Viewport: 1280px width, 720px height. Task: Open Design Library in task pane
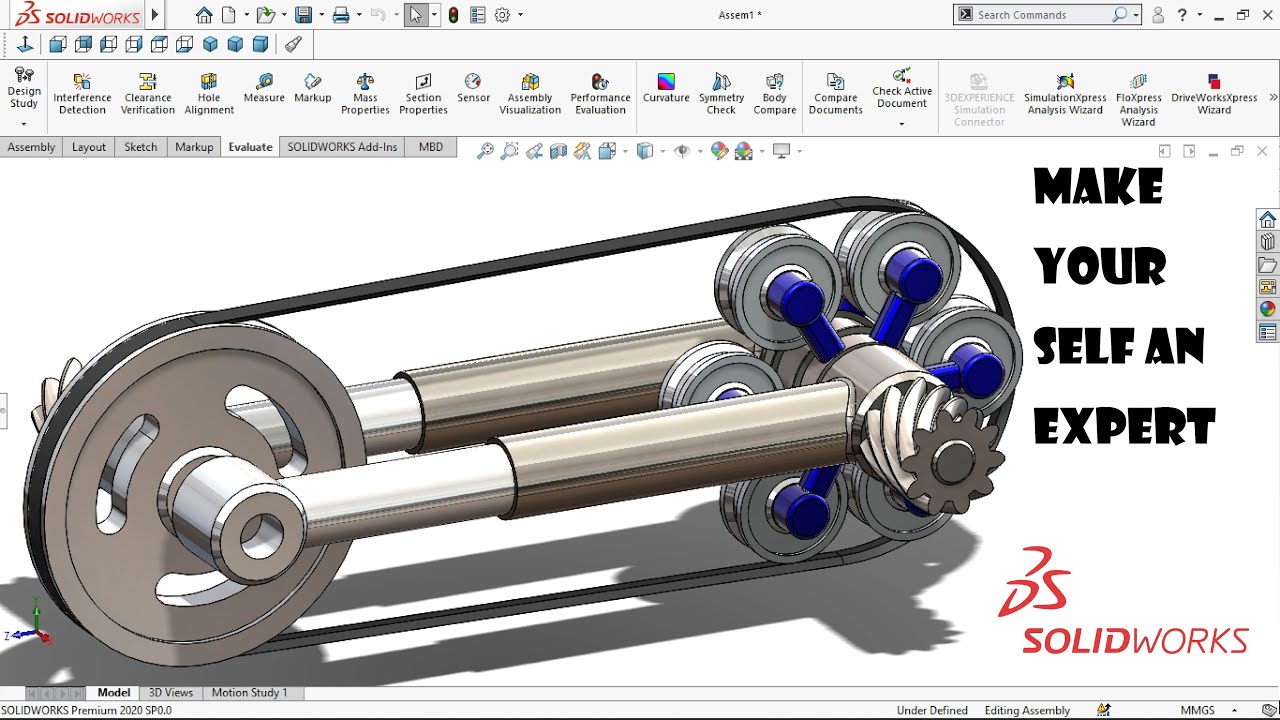coord(1267,241)
